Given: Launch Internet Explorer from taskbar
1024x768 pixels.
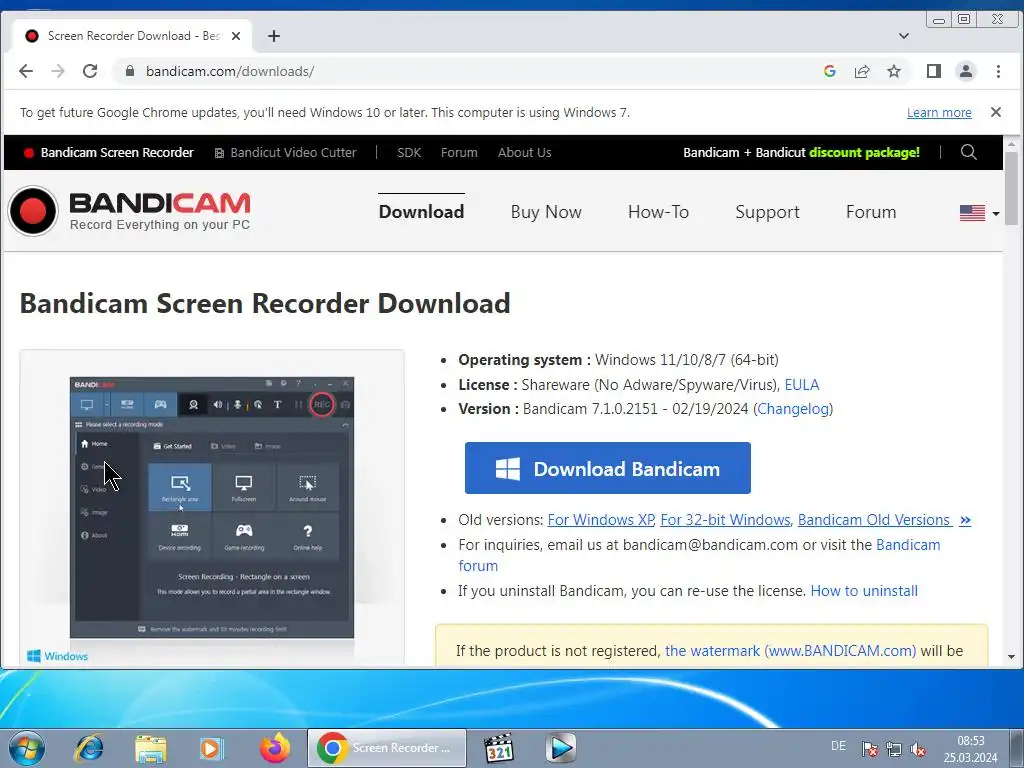Looking at the screenshot, I should point(89,748).
